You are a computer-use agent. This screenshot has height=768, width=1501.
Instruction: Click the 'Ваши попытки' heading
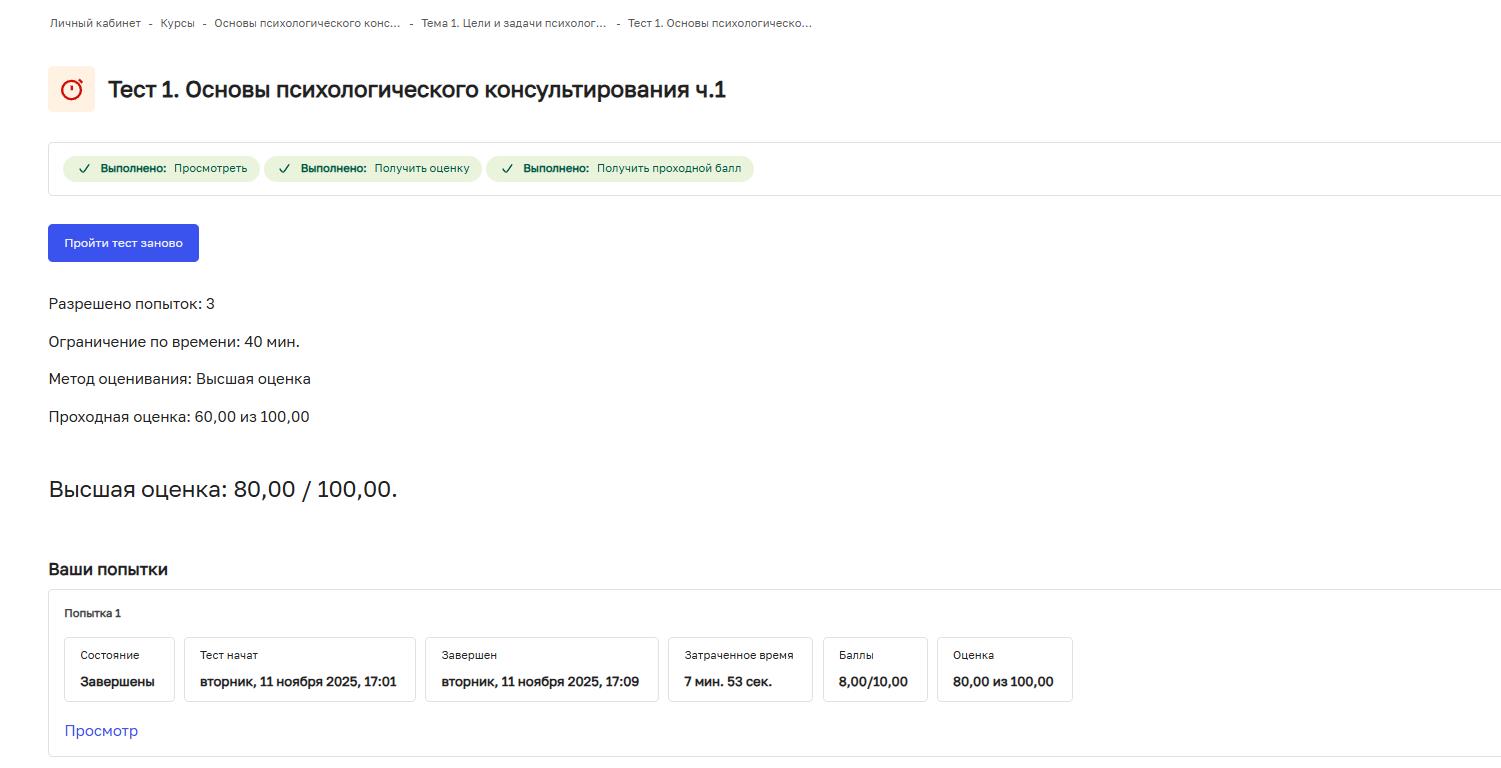[108, 570]
